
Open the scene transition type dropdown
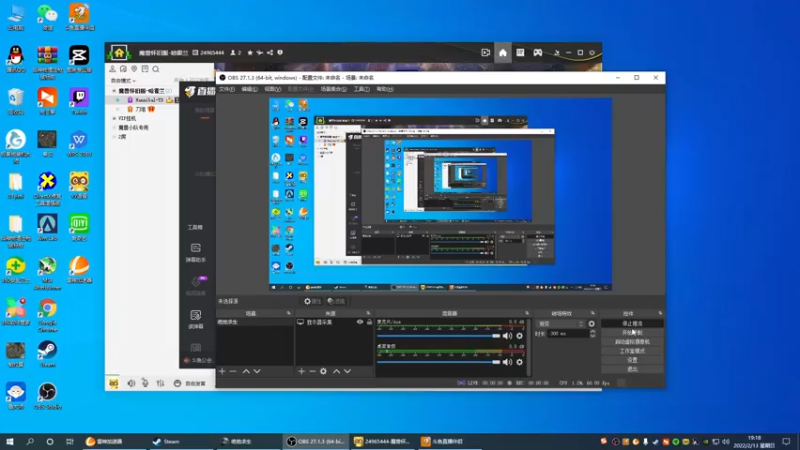[560, 323]
